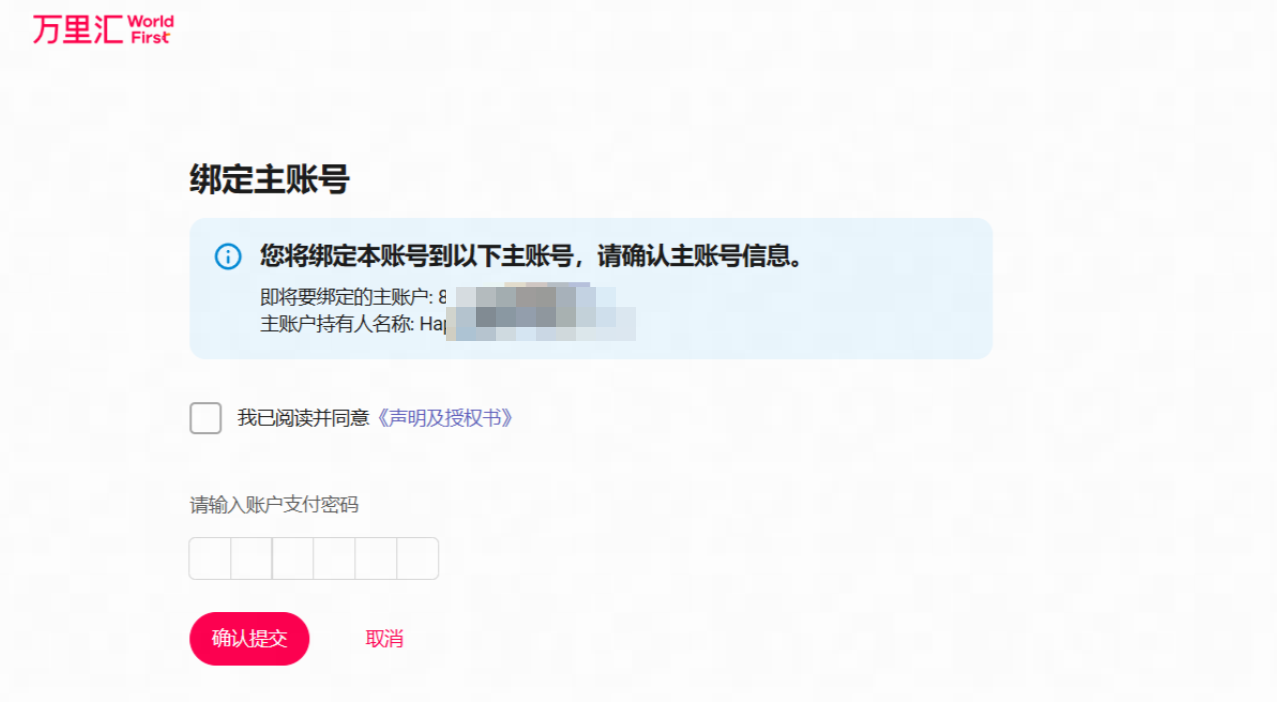Select the third payment password digit box

293,558
